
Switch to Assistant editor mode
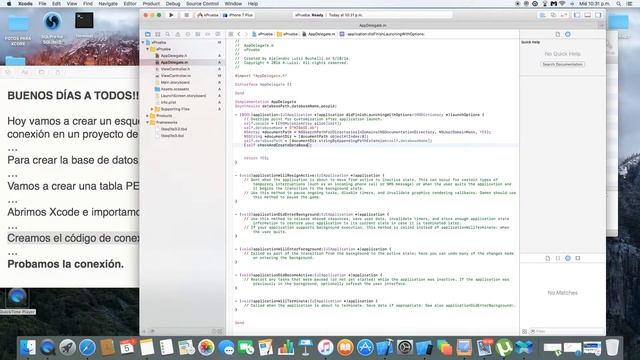553,15
